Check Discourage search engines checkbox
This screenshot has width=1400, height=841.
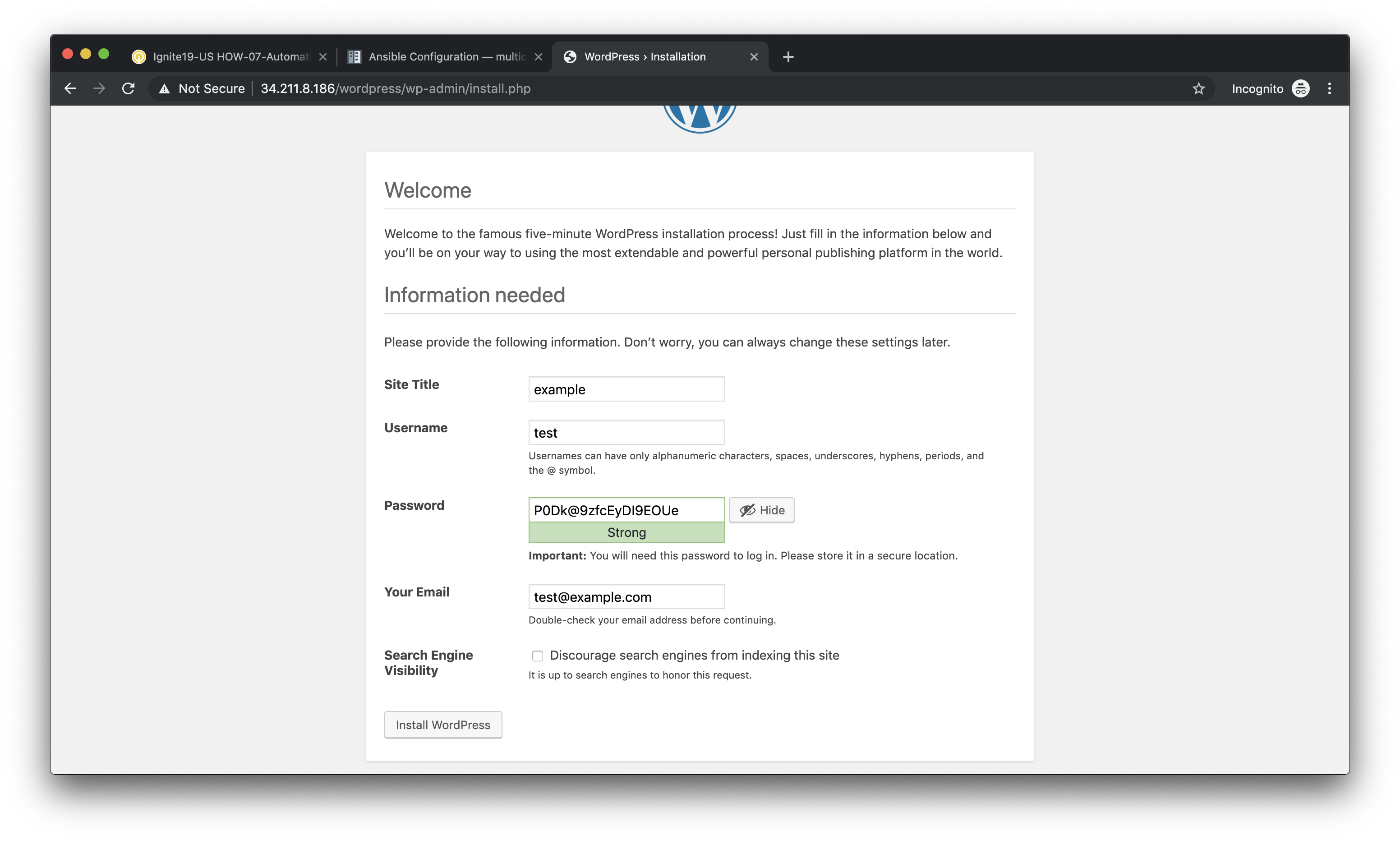coord(538,656)
